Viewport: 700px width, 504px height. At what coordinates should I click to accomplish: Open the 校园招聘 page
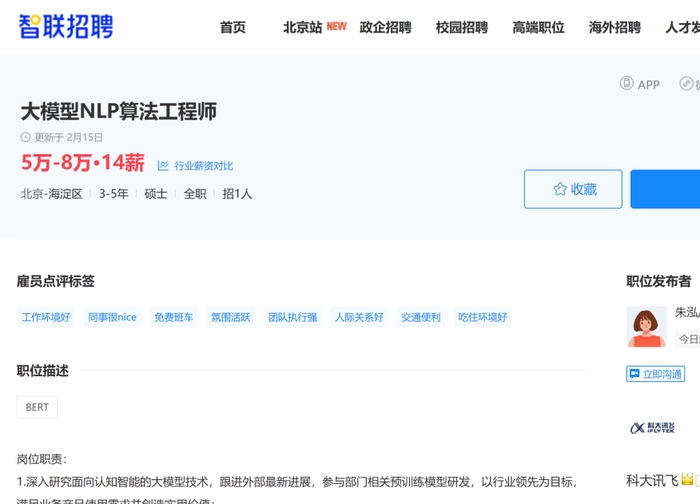pyautogui.click(x=462, y=27)
